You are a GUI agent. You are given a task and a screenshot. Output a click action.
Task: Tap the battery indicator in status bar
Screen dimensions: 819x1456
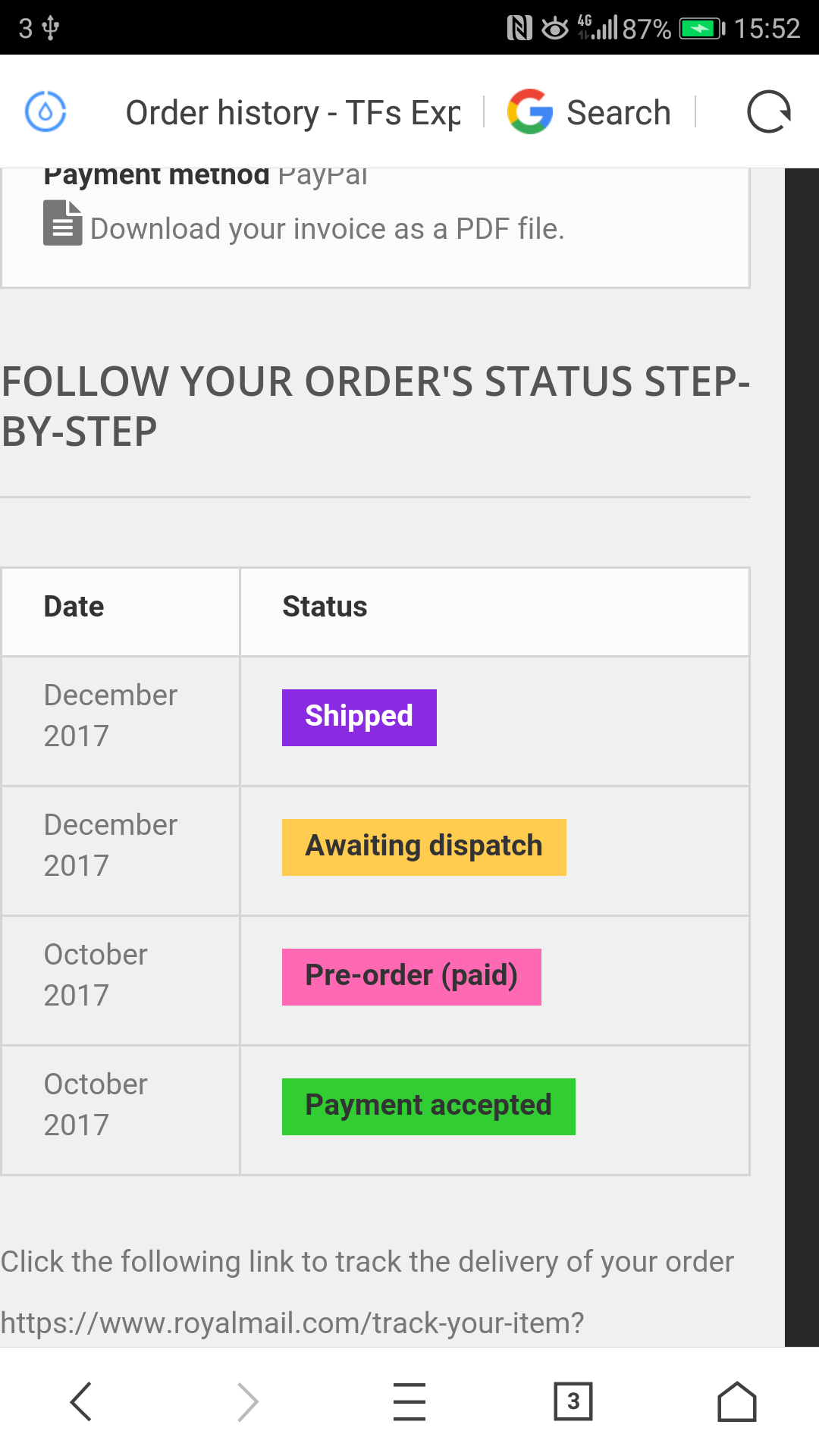(x=701, y=29)
